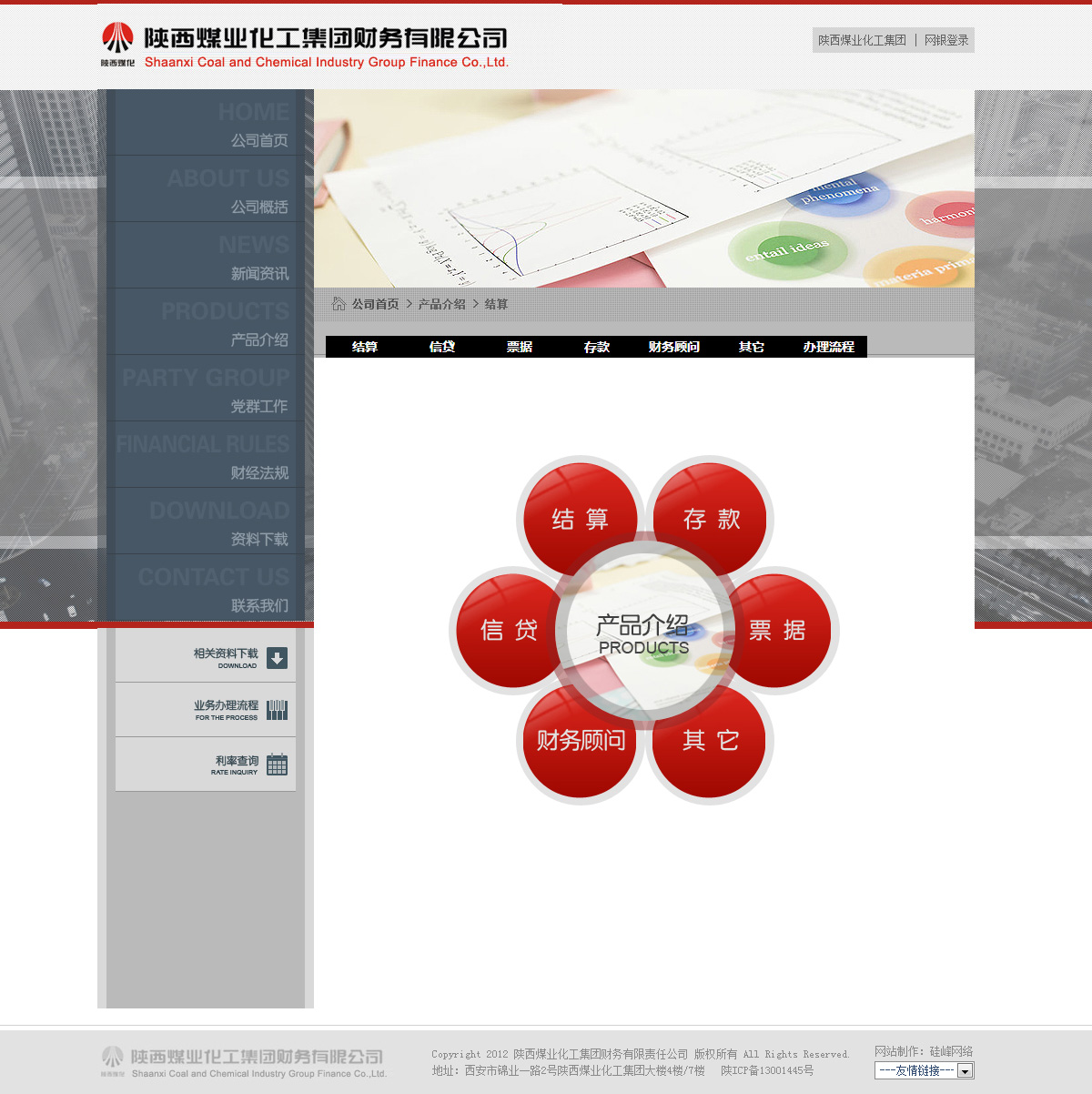This screenshot has height=1094, width=1092.
Task: Open the rate inquiry calendar icon
Action: click(x=278, y=765)
